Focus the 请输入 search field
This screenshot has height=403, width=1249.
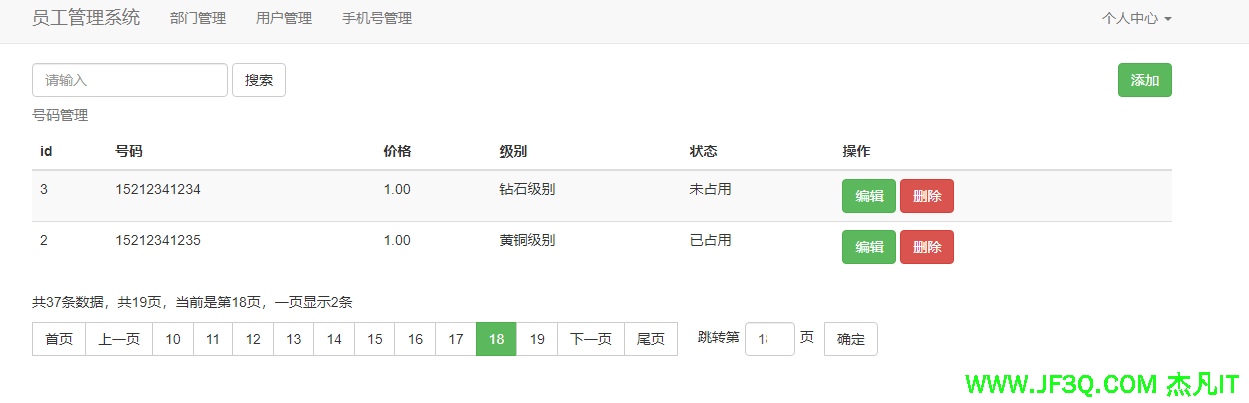pos(130,80)
